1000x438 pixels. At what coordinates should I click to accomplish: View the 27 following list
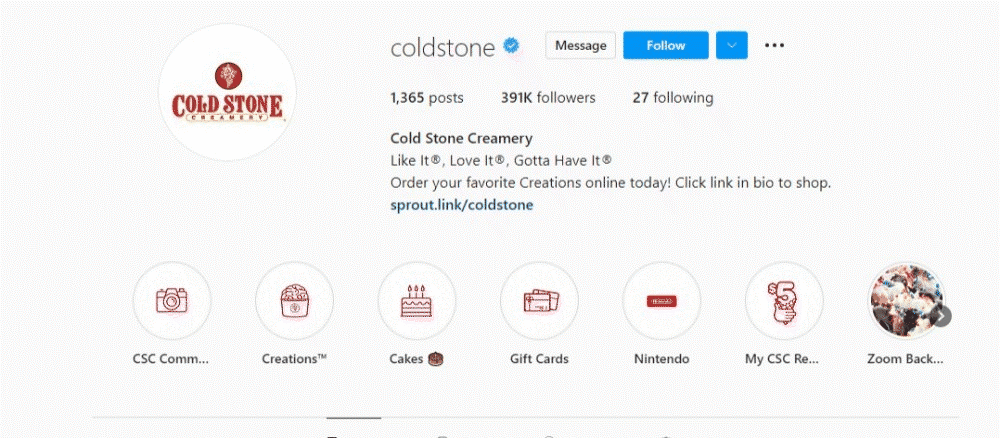point(673,98)
